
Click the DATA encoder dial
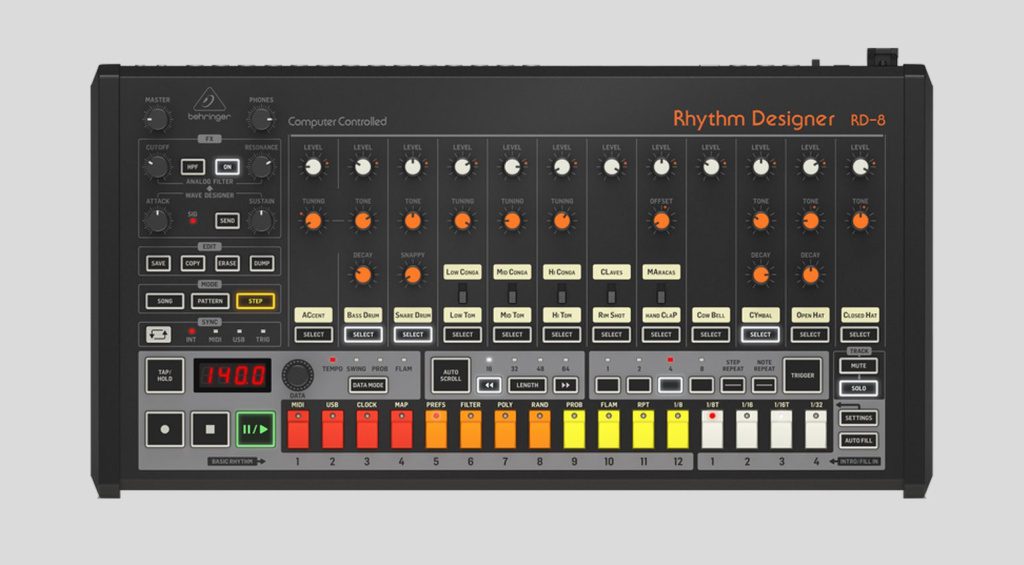coord(298,376)
